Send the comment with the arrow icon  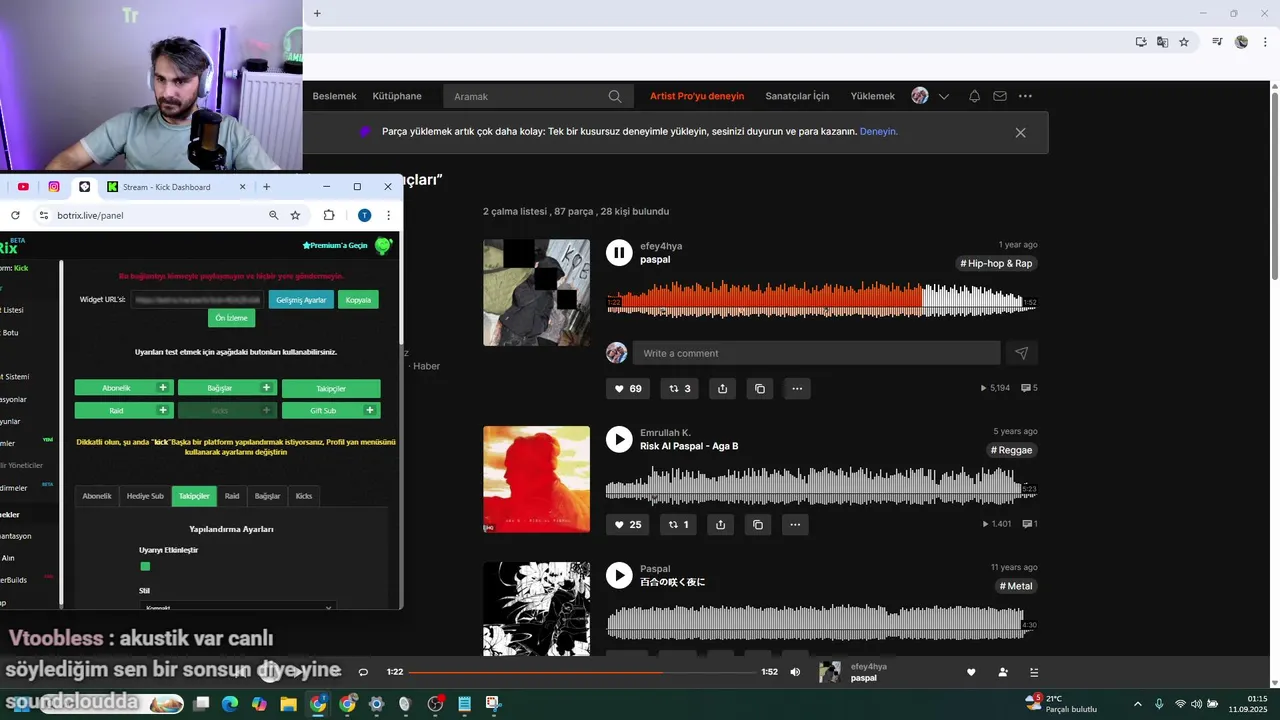coord(1021,353)
